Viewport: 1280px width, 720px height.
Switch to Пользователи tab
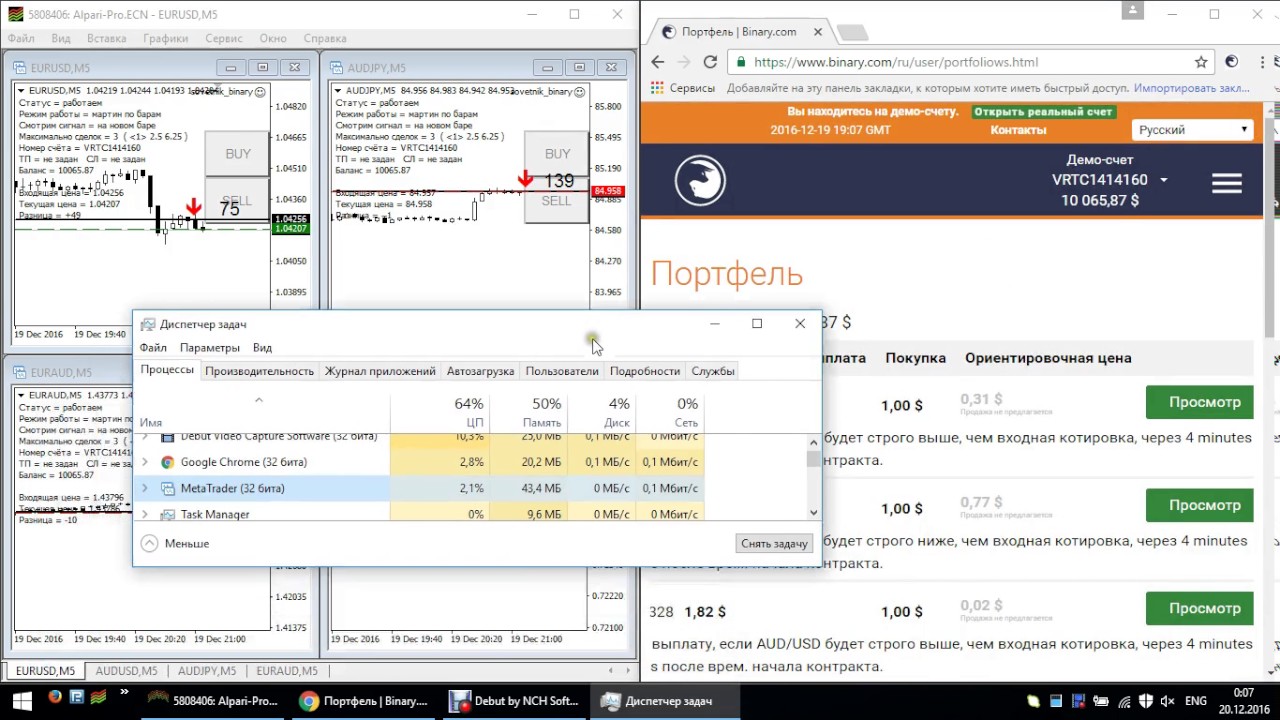point(562,371)
